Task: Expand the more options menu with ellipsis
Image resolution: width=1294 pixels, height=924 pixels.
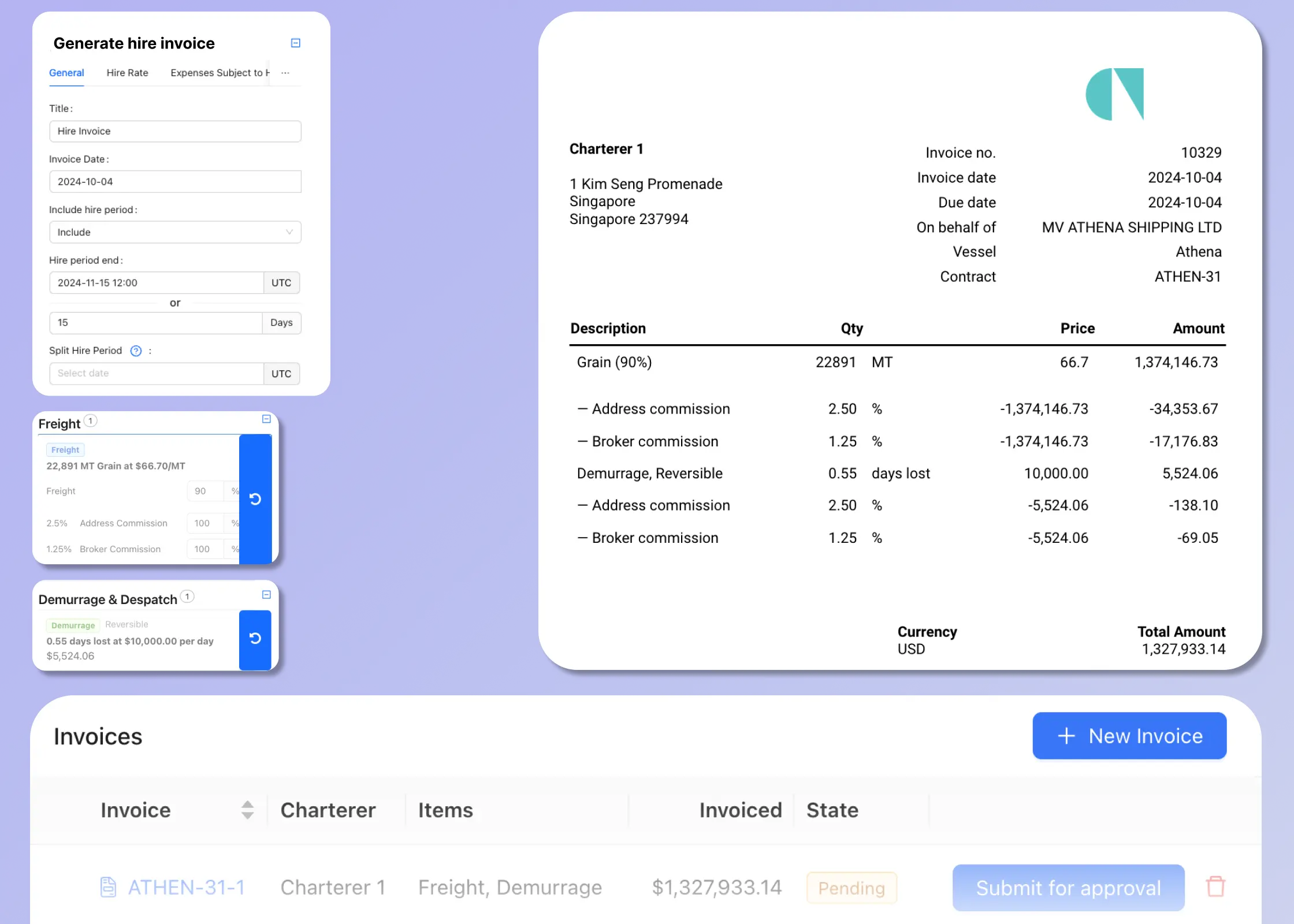Action: click(285, 71)
